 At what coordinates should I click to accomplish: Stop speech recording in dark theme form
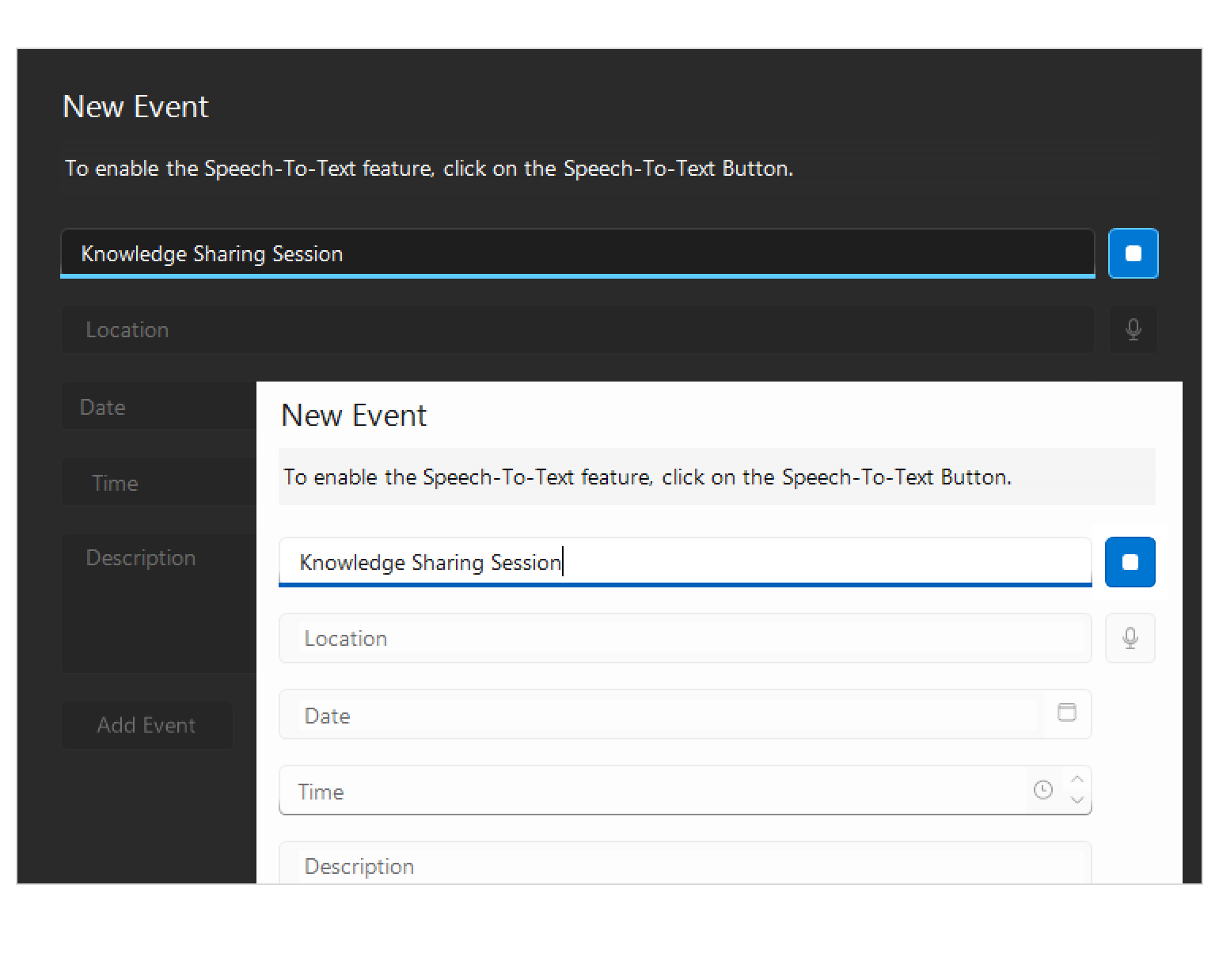pyautogui.click(x=1133, y=253)
